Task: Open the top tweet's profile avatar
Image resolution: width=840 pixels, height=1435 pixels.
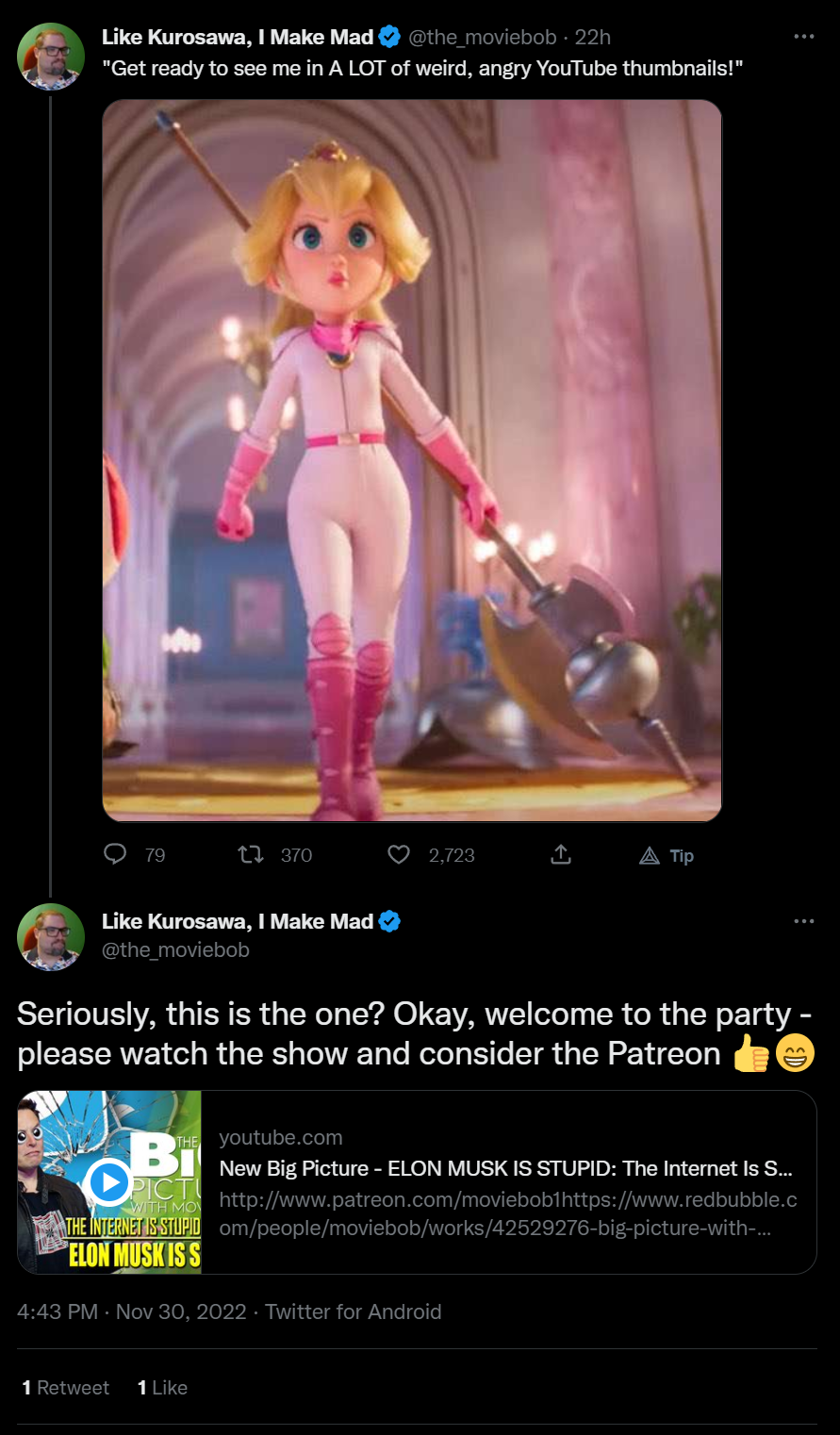Action: 51,56
